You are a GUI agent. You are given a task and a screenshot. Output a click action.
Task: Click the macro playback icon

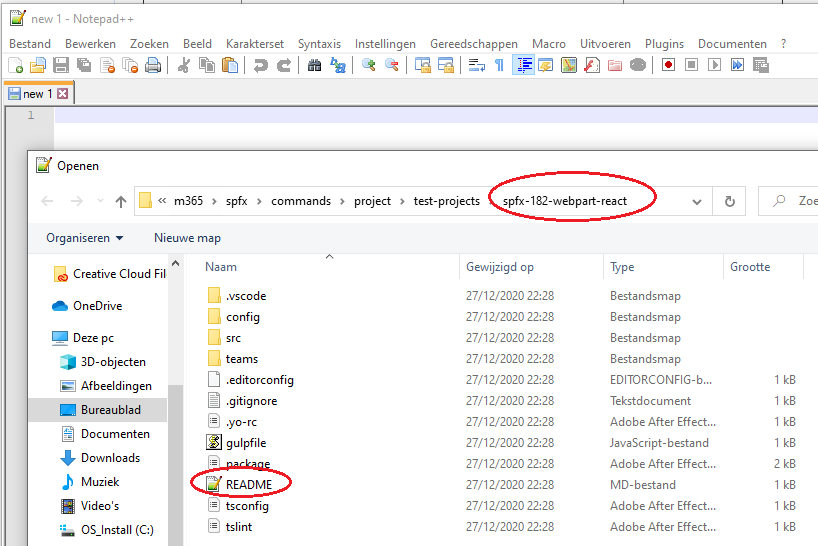(x=714, y=65)
